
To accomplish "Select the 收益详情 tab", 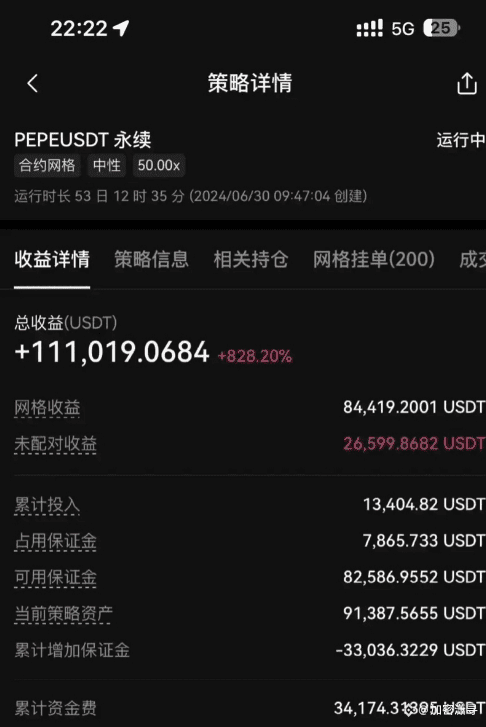I will point(52,259).
